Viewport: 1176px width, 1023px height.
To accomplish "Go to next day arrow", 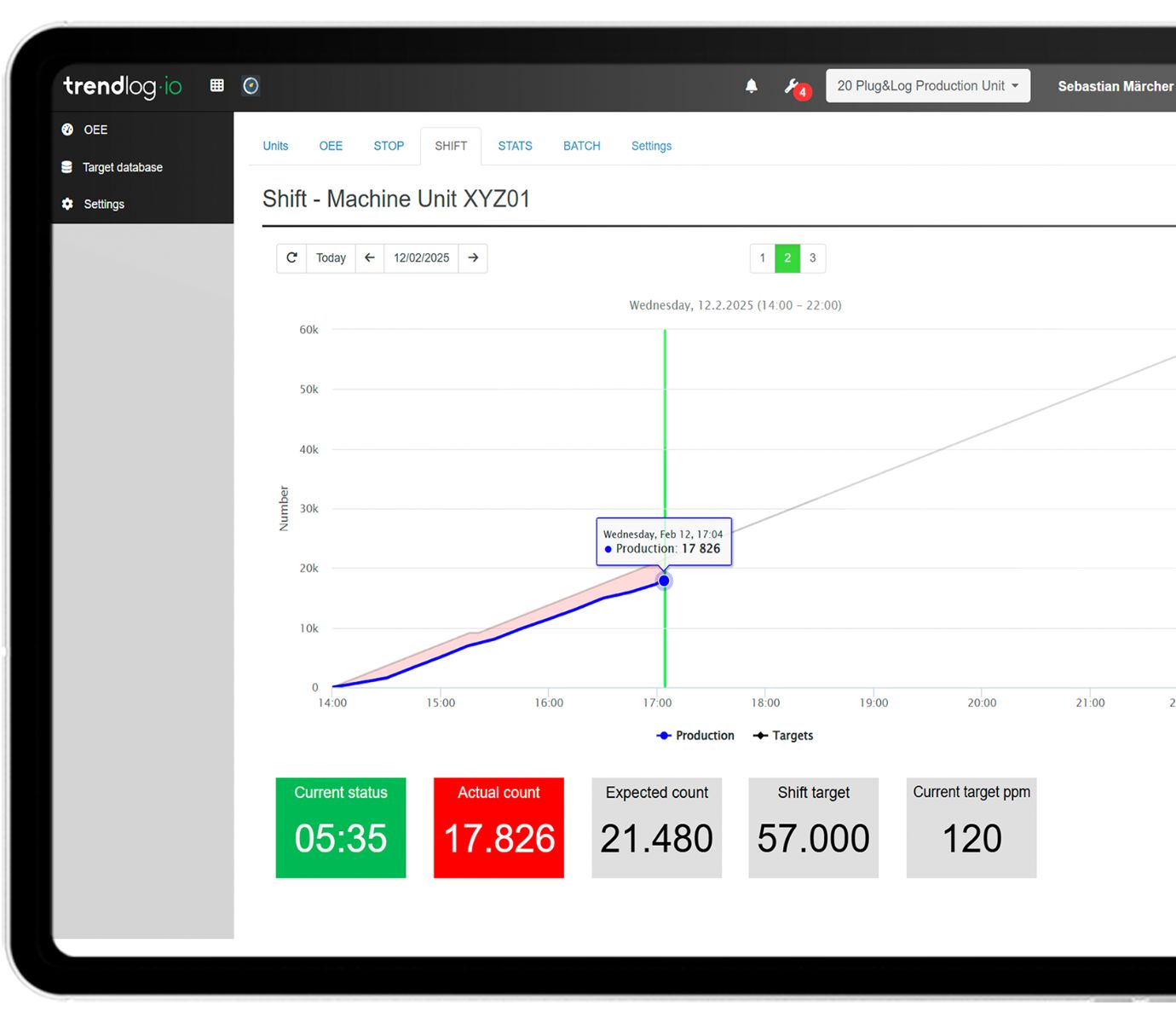I will [x=473, y=257].
